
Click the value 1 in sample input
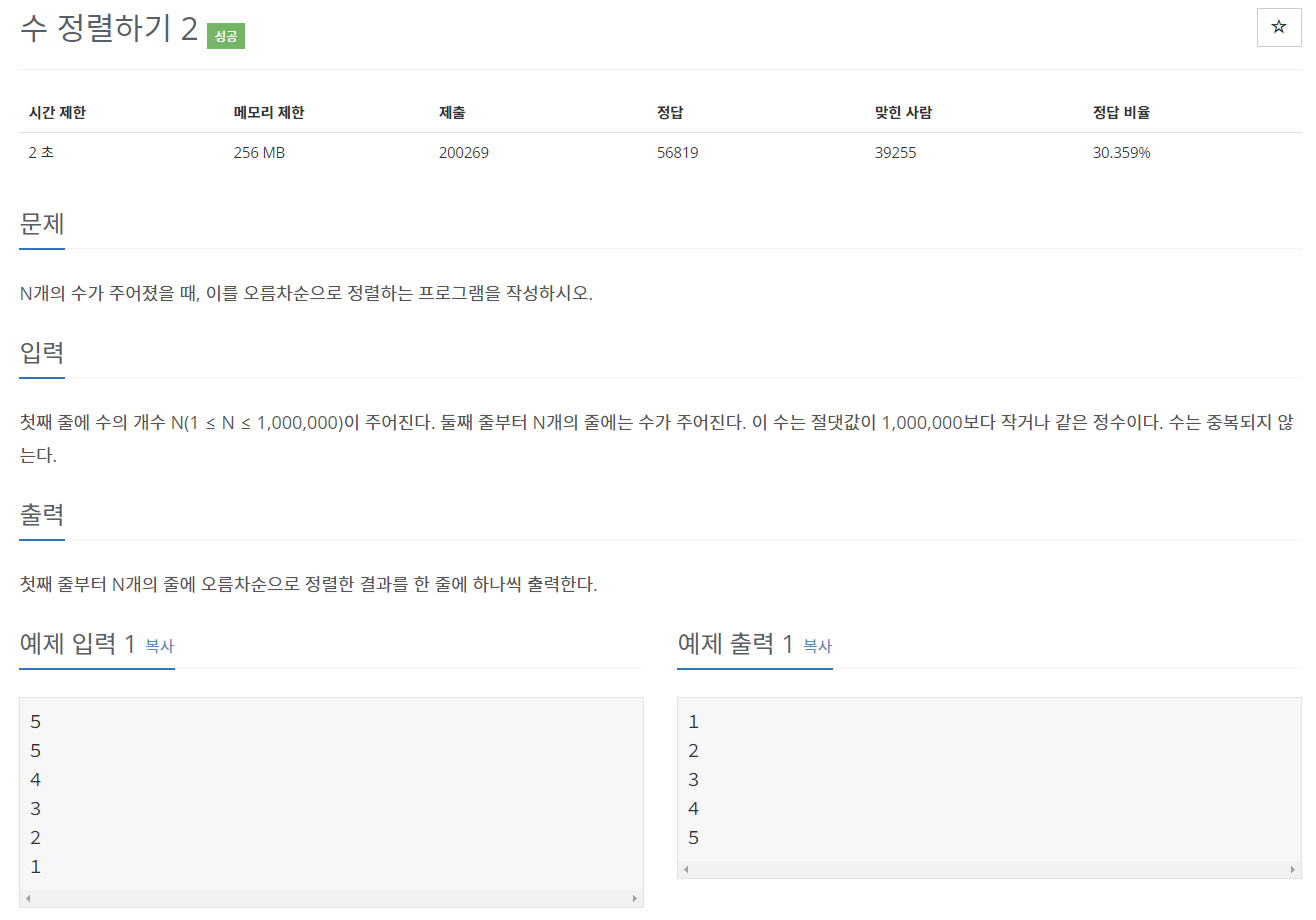[x=36, y=867]
